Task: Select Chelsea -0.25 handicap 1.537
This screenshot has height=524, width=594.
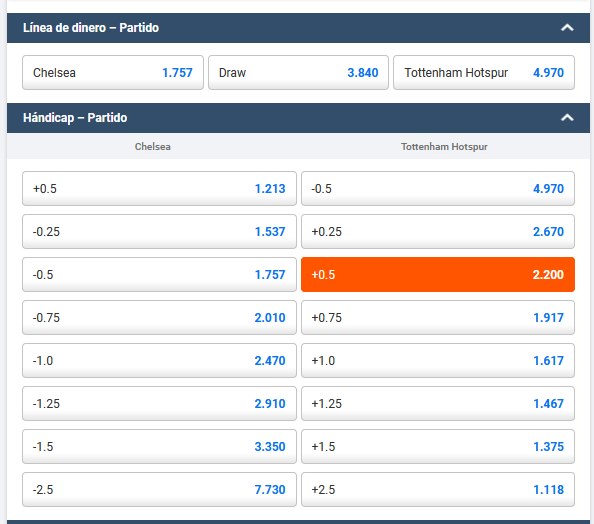Action: 159,231
